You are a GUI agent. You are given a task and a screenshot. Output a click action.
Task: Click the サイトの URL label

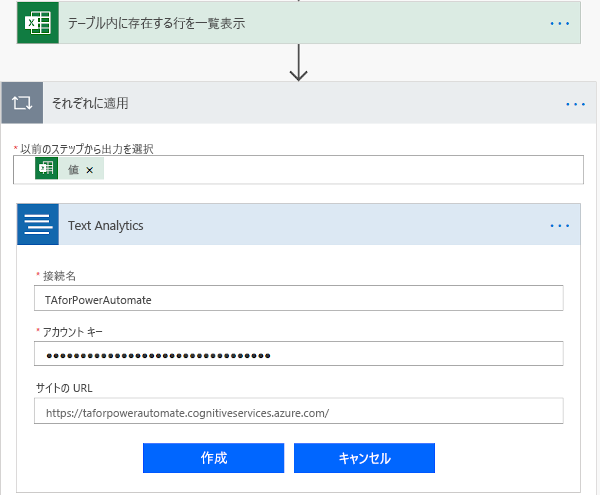(x=64, y=388)
